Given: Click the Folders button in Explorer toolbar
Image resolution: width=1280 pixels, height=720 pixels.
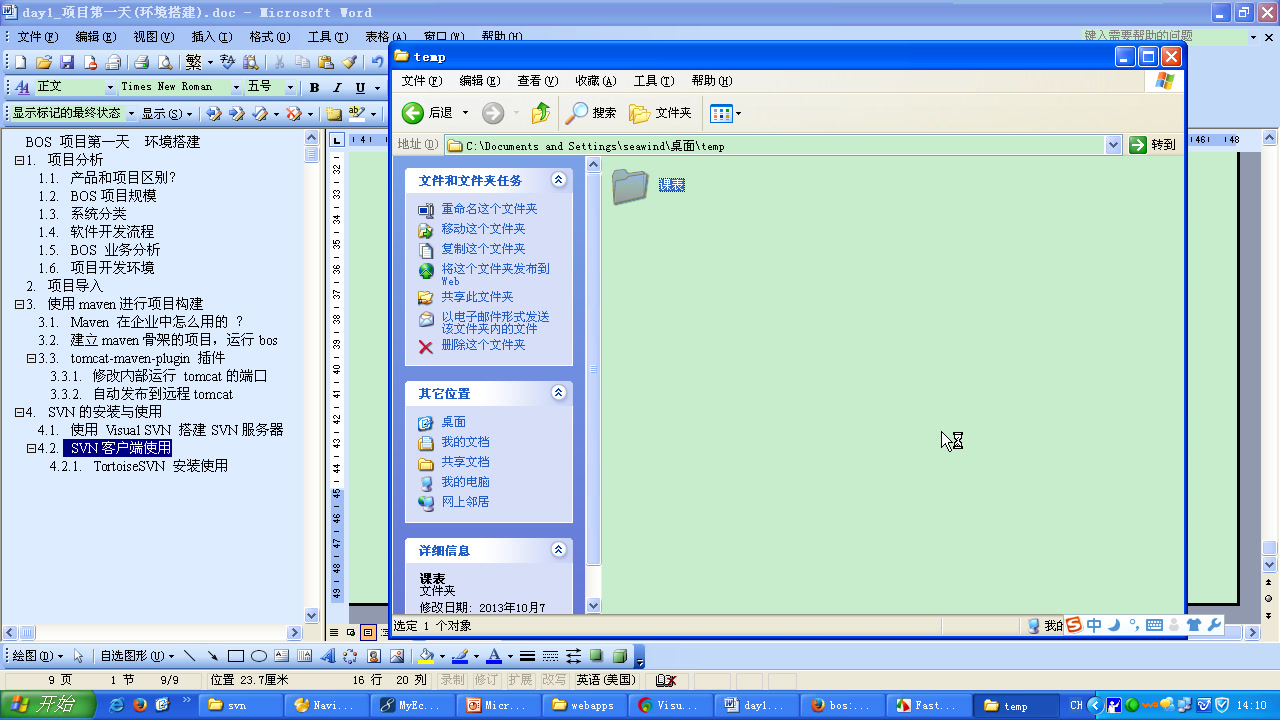Looking at the screenshot, I should click(x=660, y=113).
